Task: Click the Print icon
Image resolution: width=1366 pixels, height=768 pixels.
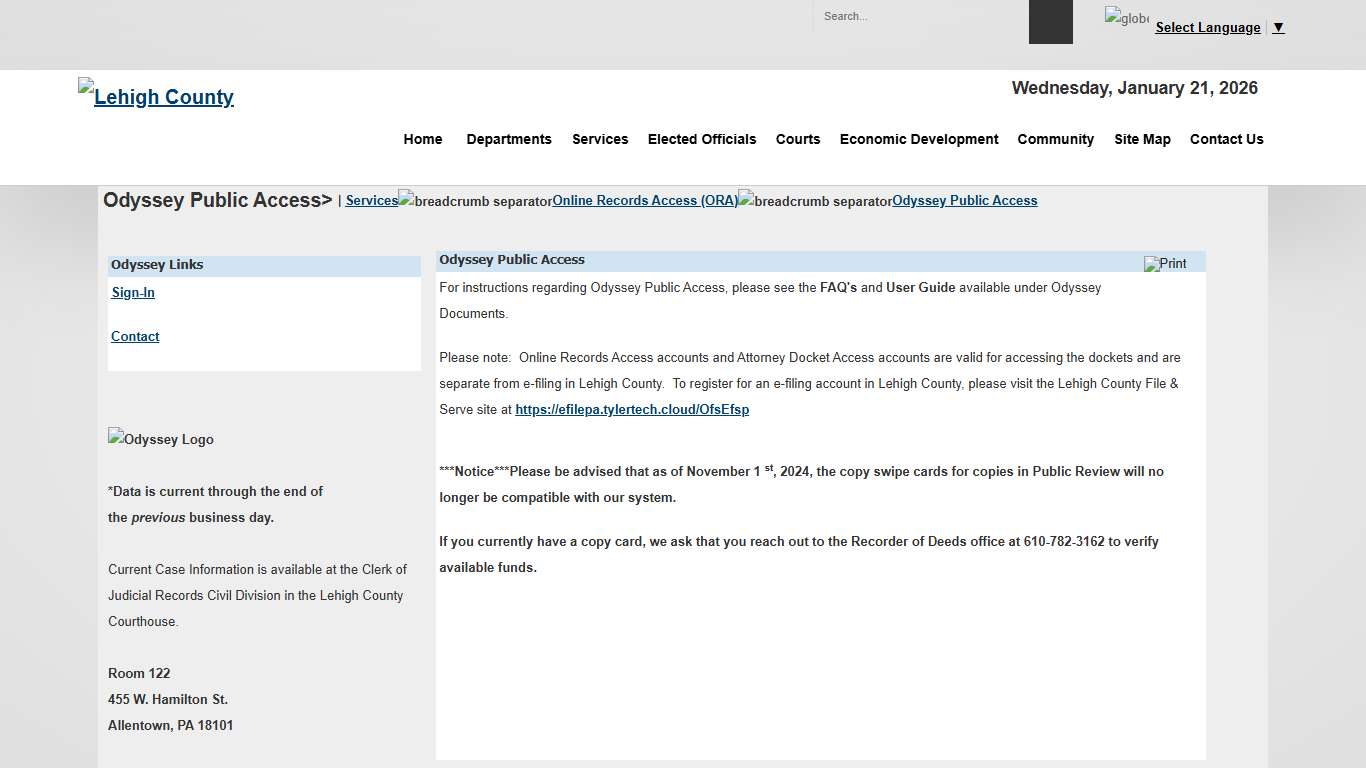Action: point(1165,264)
